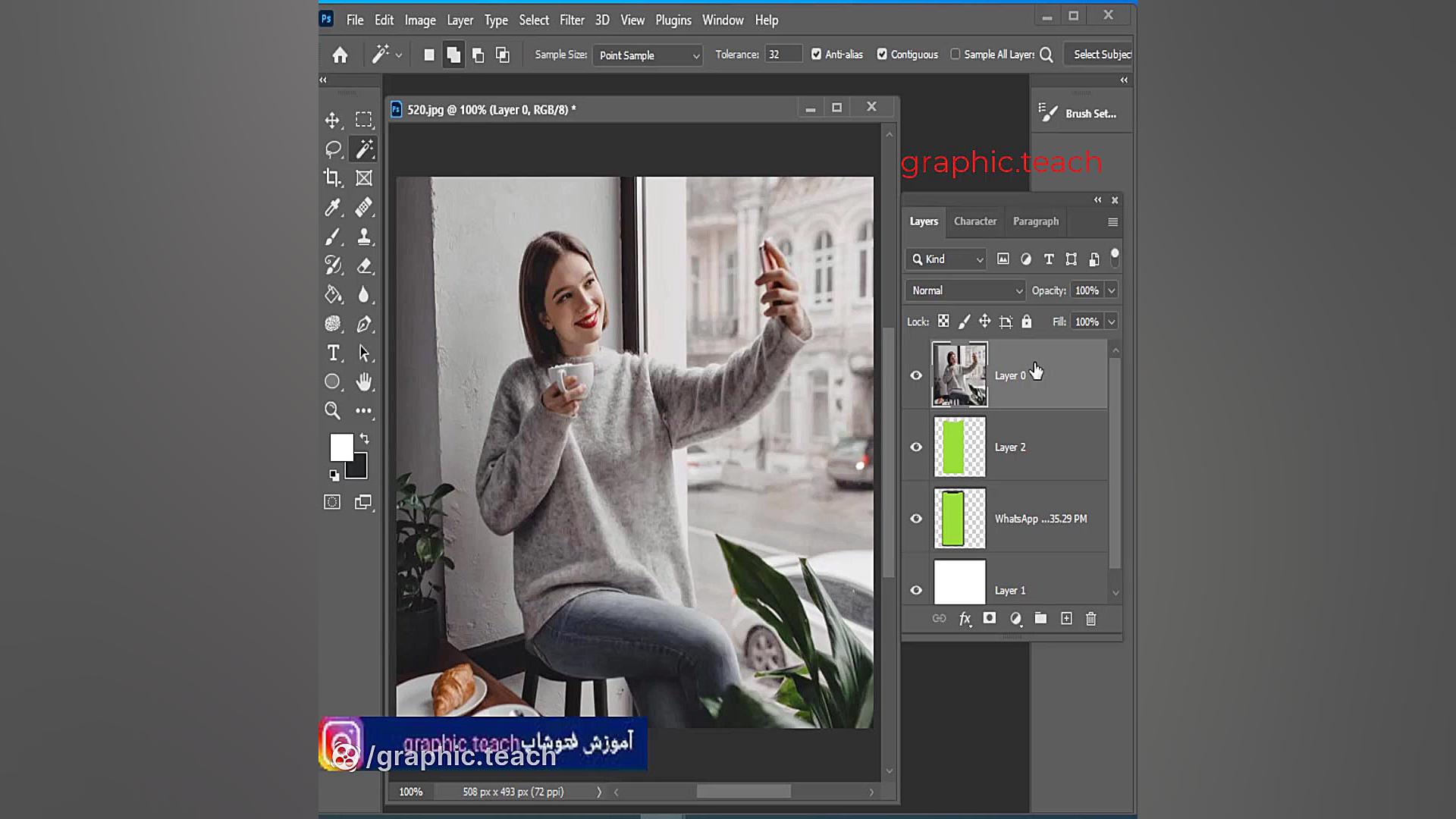Switch to the Character tab
This screenshot has height=819, width=1456.
pos(974,221)
